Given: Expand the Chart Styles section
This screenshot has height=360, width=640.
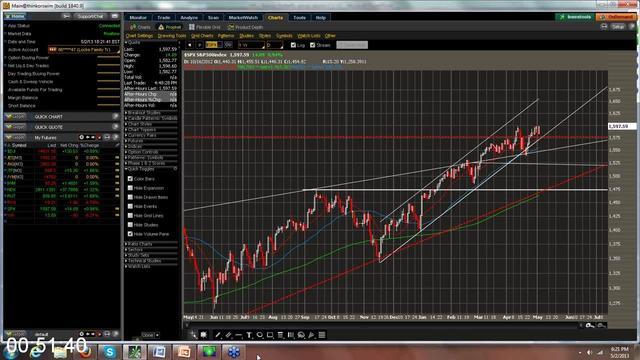Looking at the screenshot, I should [x=151, y=124].
